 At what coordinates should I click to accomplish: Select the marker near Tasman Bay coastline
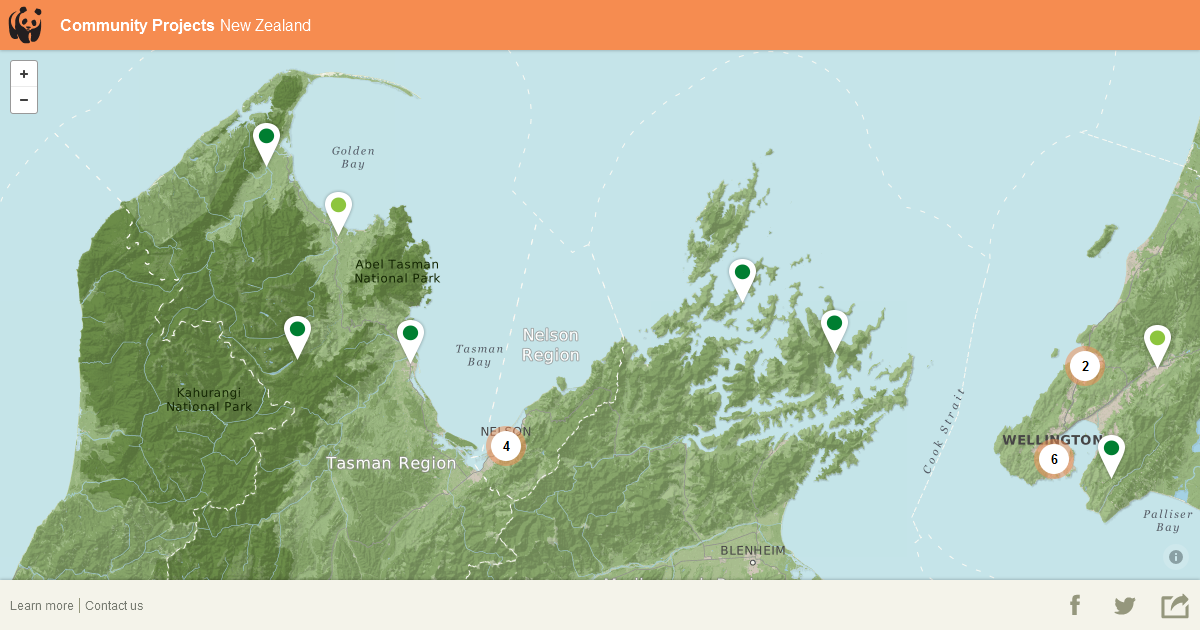click(410, 332)
